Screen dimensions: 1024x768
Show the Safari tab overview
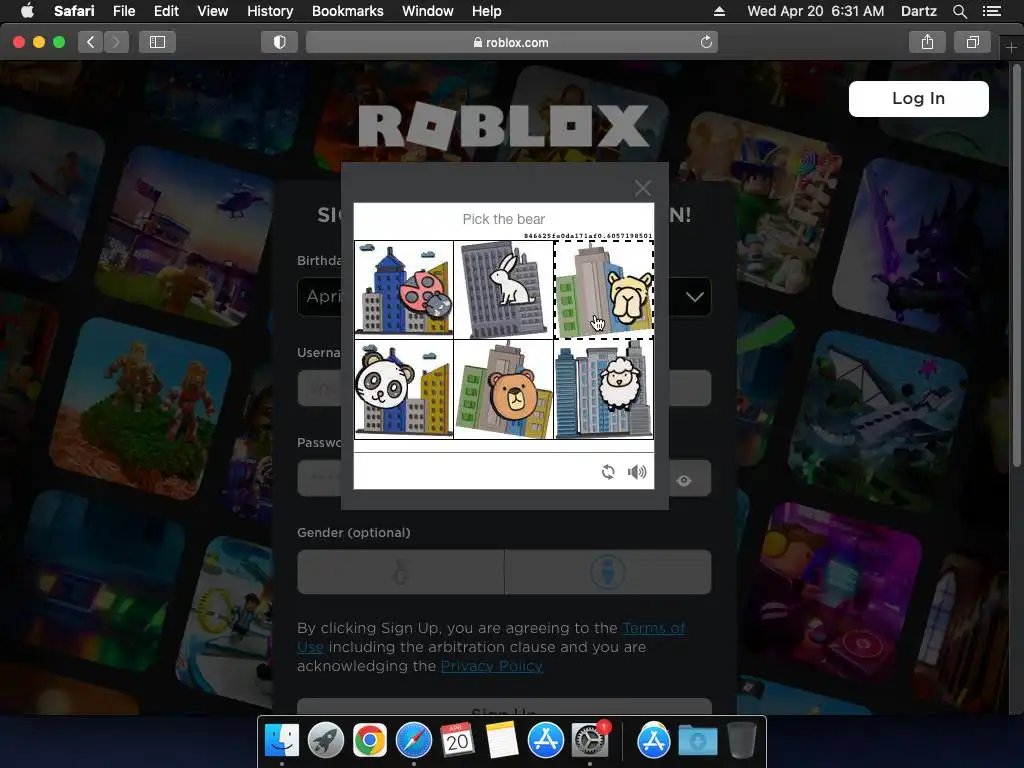pos(972,42)
